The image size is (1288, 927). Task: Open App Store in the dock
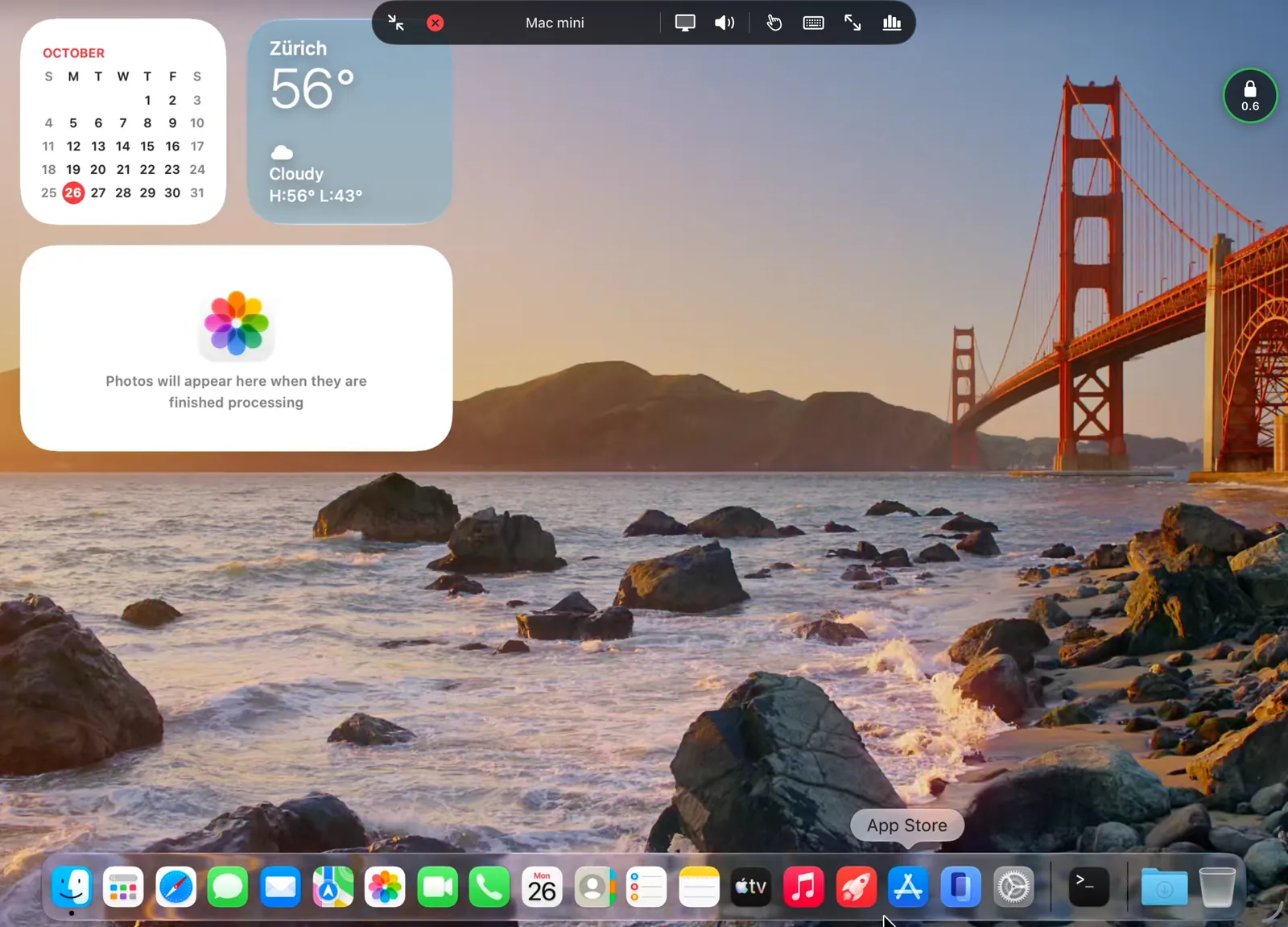pos(908,887)
